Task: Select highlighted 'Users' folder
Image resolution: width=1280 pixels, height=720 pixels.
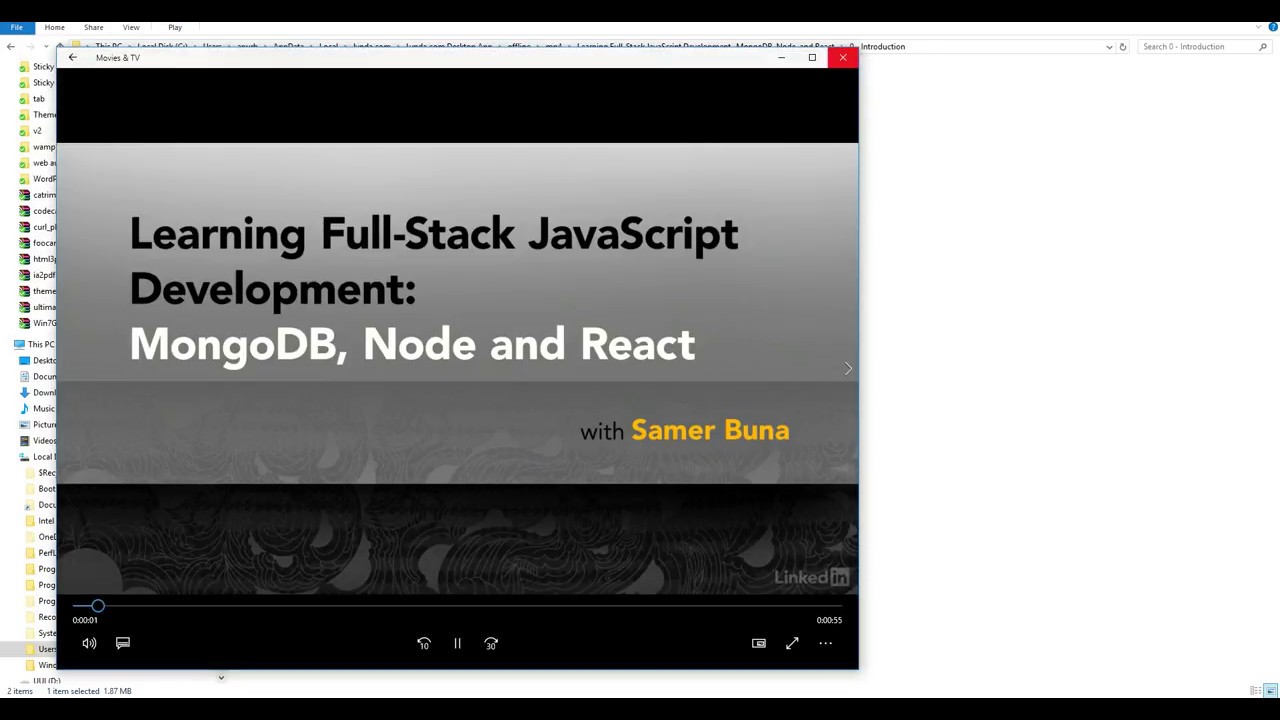Action: click(x=40, y=649)
